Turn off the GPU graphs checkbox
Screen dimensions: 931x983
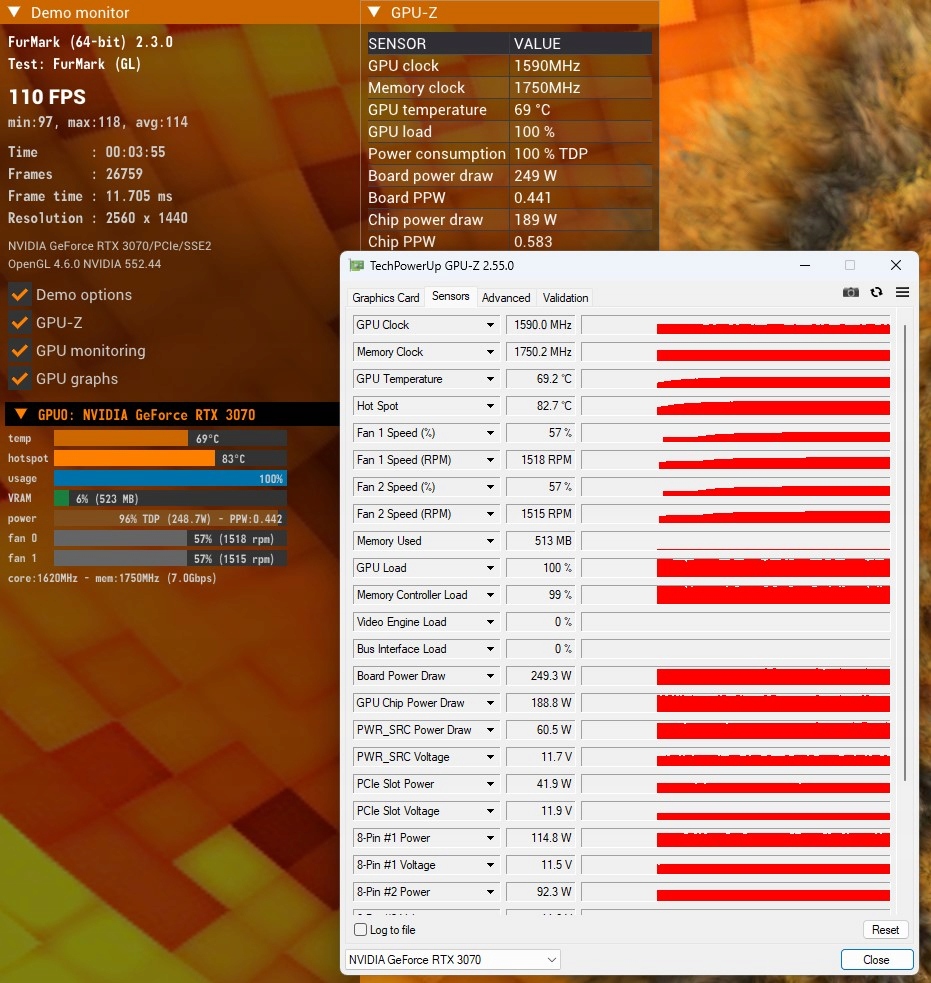click(20, 379)
